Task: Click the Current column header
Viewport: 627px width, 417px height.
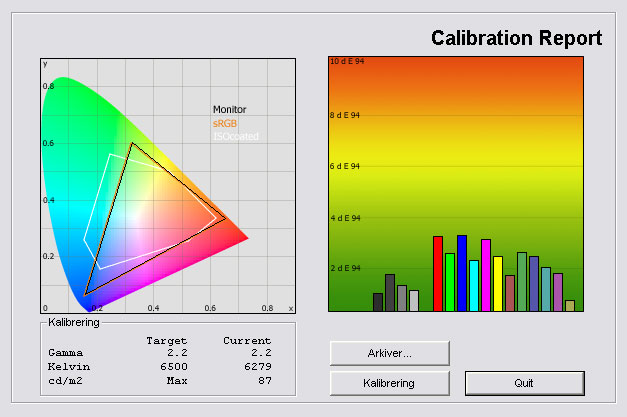Action: (247, 341)
